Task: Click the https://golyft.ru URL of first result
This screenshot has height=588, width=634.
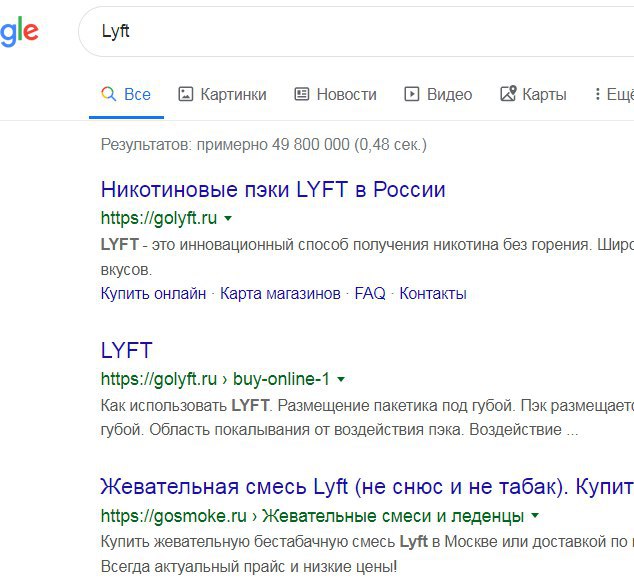Action: coord(159,218)
